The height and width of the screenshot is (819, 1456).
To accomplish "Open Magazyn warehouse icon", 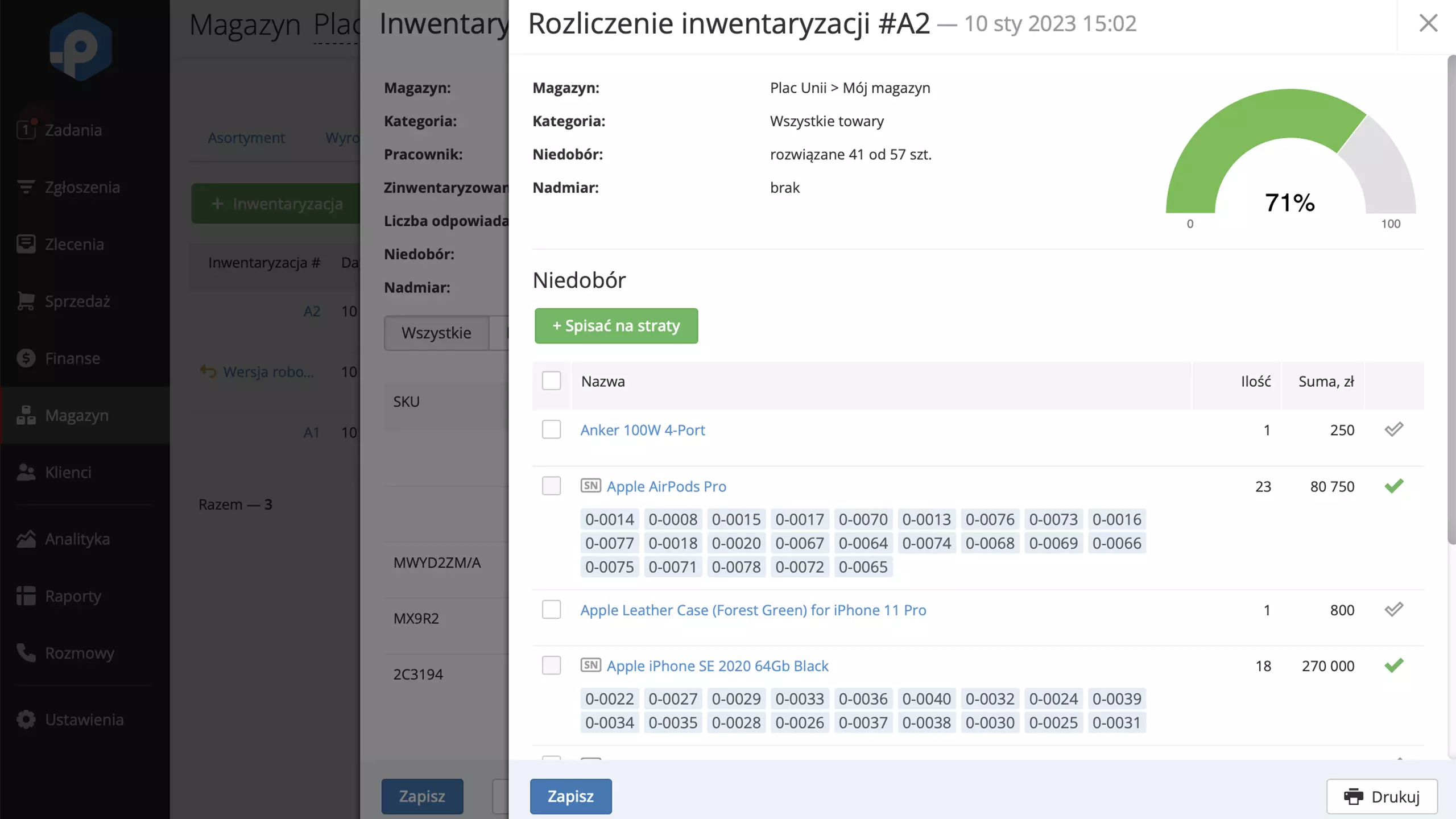I will click(26, 415).
